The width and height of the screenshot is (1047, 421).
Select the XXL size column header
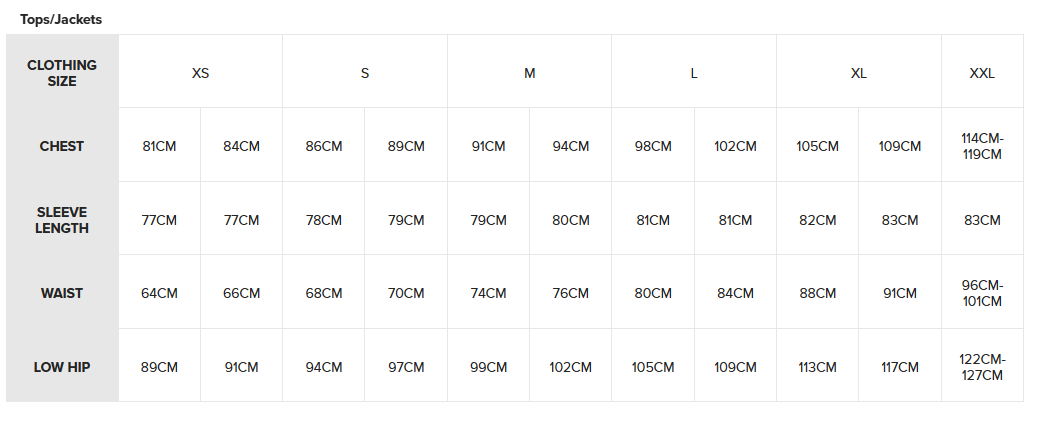coord(982,73)
